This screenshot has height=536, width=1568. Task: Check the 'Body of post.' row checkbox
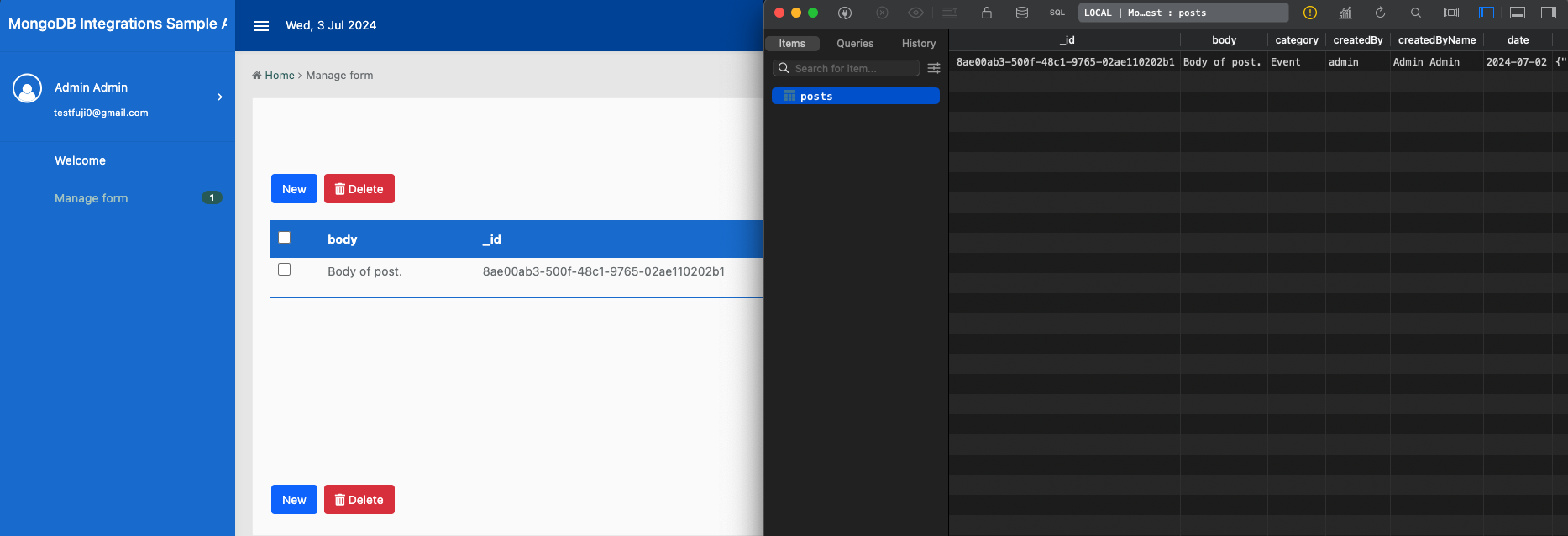coord(285,270)
